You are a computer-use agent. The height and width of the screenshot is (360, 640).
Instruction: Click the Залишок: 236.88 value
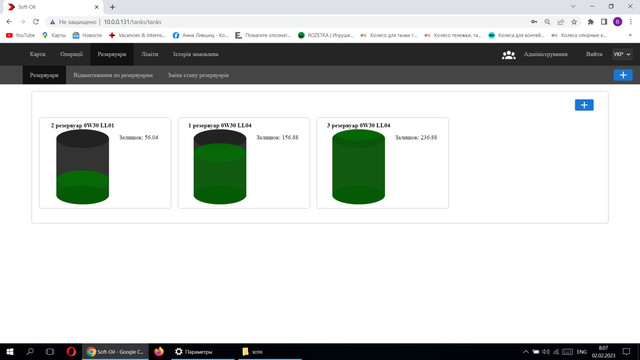point(416,138)
